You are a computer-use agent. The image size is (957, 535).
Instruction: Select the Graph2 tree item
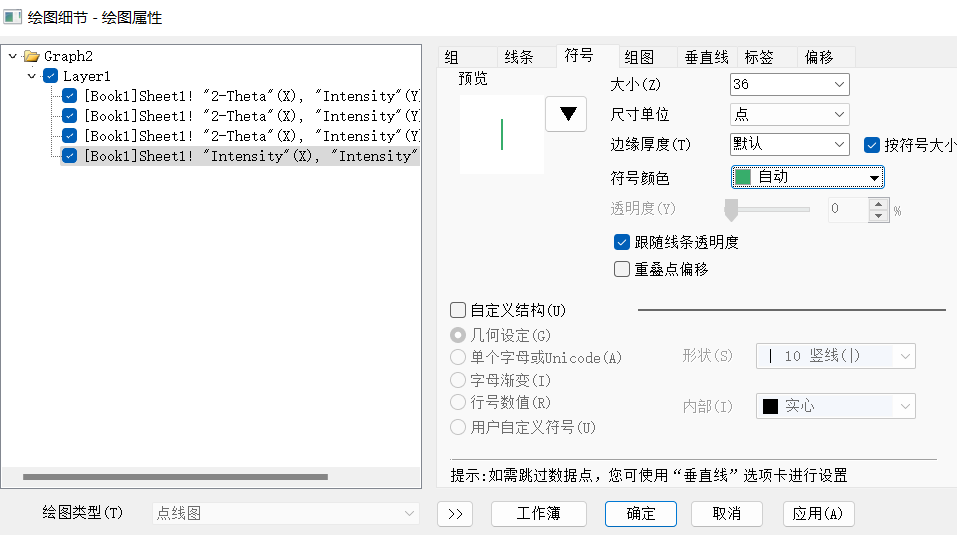pos(68,56)
